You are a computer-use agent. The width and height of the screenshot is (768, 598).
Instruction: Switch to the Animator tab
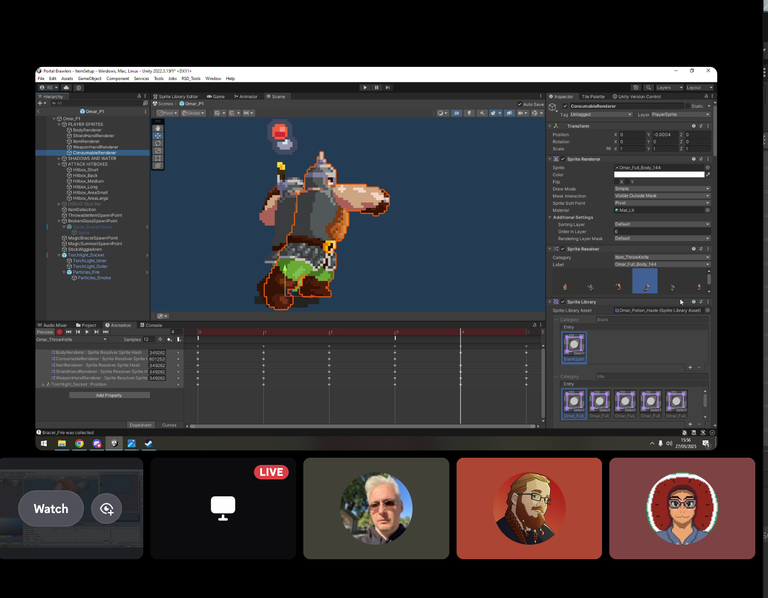click(246, 96)
